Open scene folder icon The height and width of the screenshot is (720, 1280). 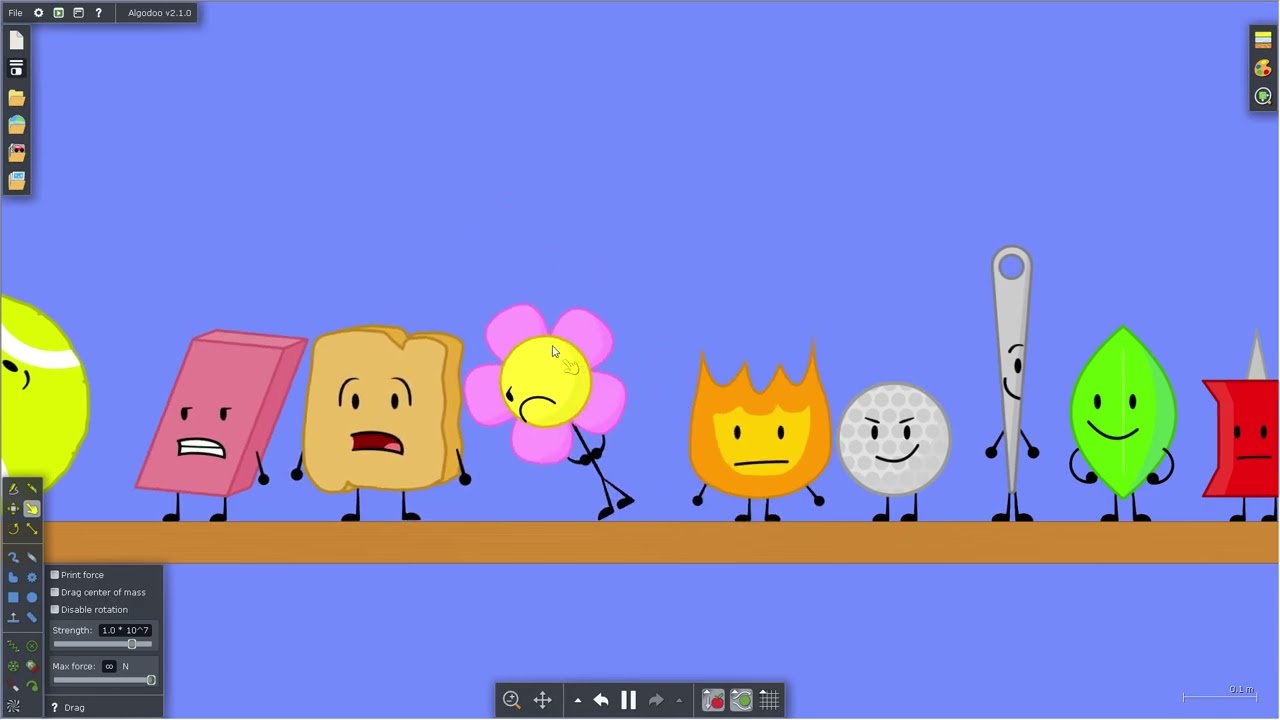16,97
